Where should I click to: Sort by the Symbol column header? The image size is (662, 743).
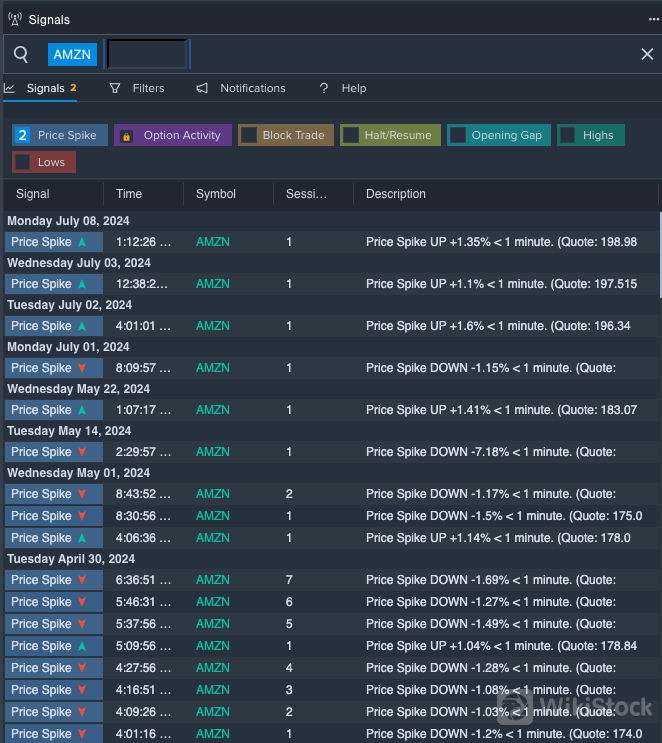coord(216,194)
